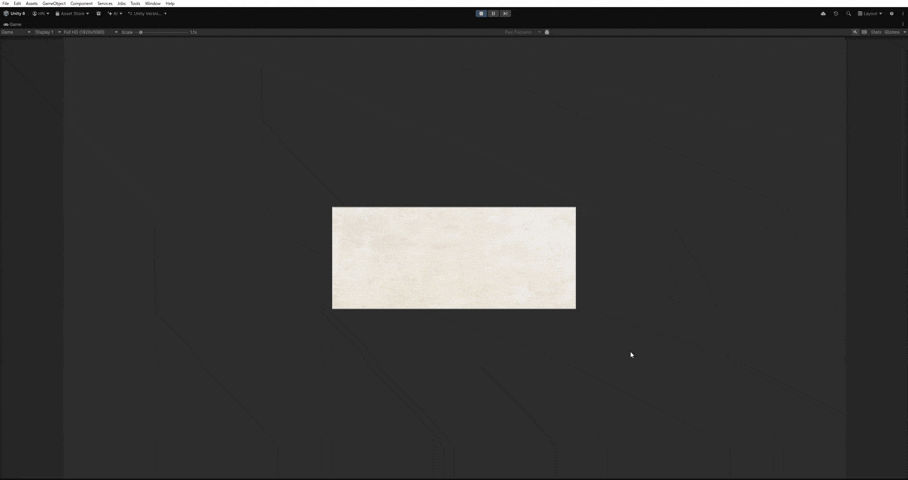Viewport: 908px width, 480px height.
Task: Stop play mode with the Play button
Action: point(481,13)
